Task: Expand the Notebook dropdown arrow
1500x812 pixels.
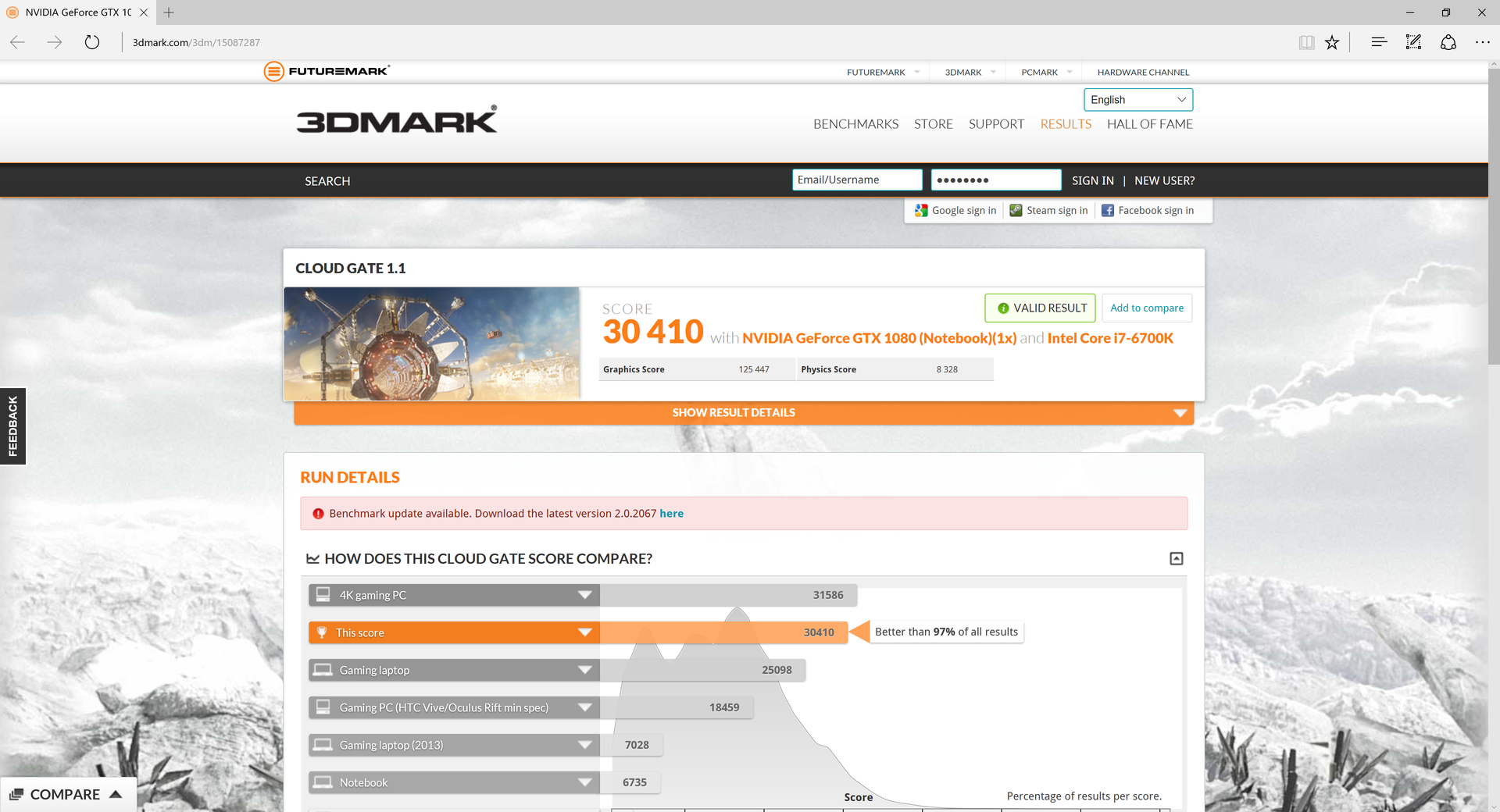Action: (x=585, y=782)
